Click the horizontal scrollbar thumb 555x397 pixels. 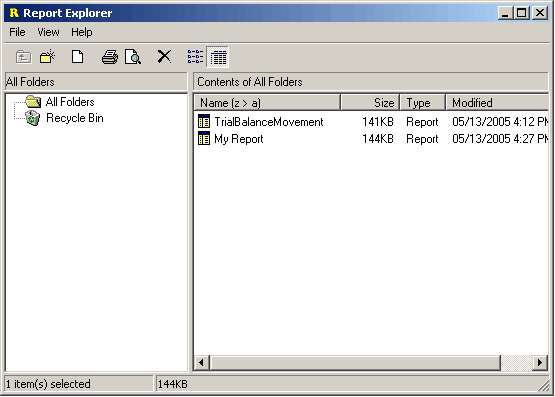coord(355,363)
